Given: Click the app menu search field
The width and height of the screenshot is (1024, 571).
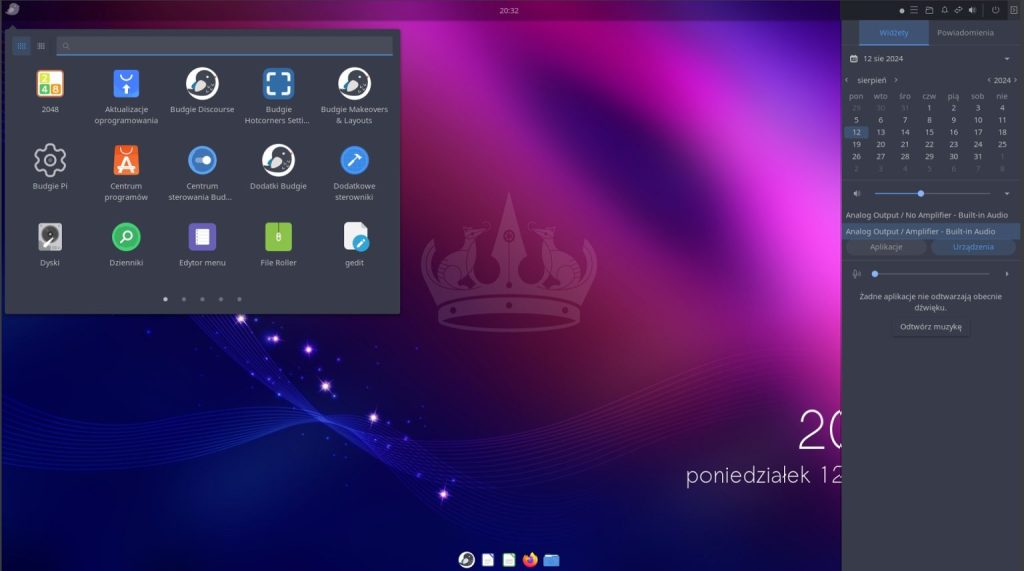Looking at the screenshot, I should pos(225,46).
